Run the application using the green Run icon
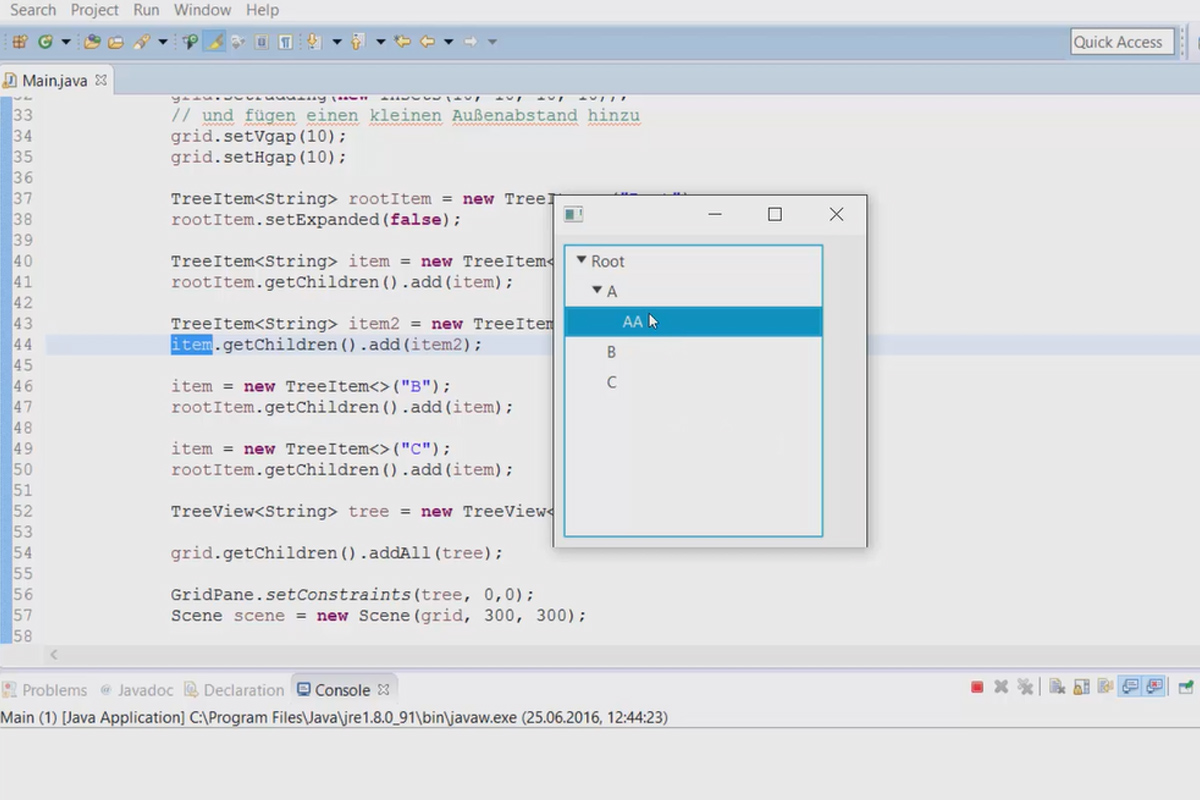Viewport: 1200px width, 800px height. [x=46, y=41]
